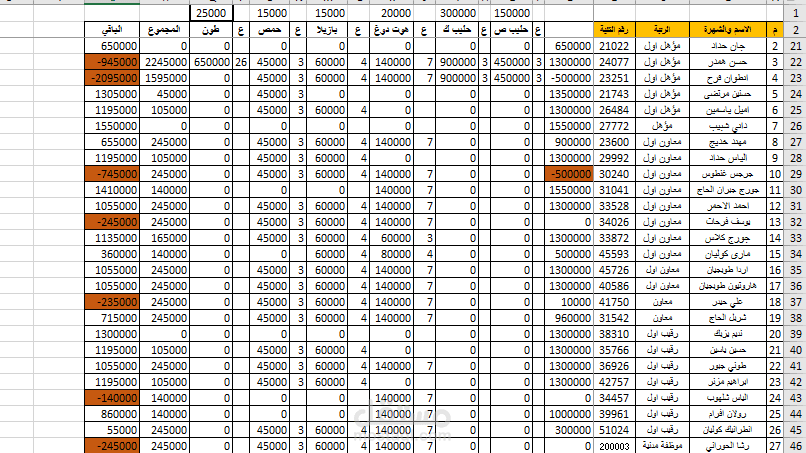Click the بازيلا header cell
The height and width of the screenshot is (453, 806).
[x=326, y=30]
